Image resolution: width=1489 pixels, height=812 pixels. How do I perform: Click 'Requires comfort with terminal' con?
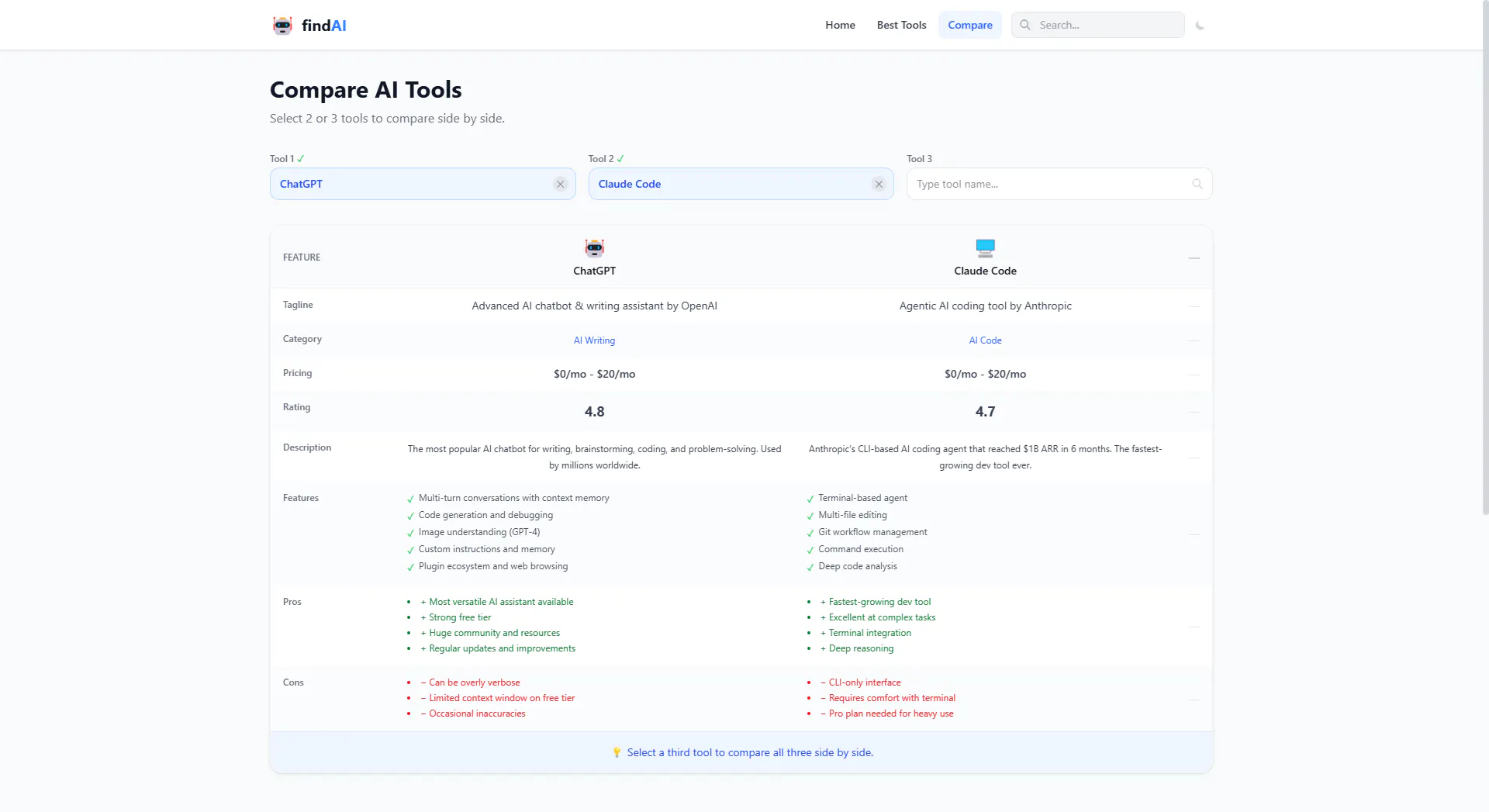[x=892, y=698]
